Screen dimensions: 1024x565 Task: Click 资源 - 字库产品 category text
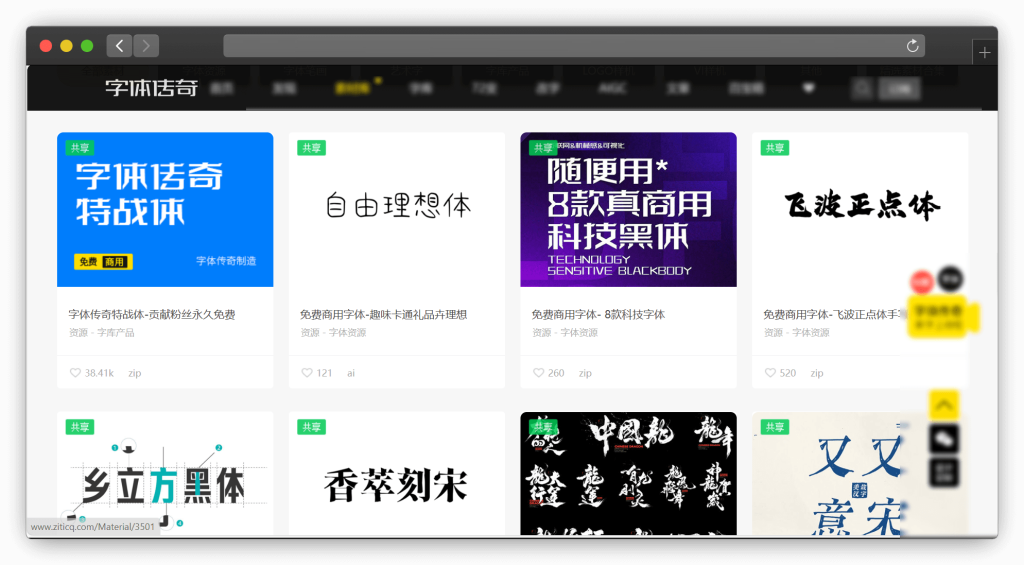[x=101, y=332]
